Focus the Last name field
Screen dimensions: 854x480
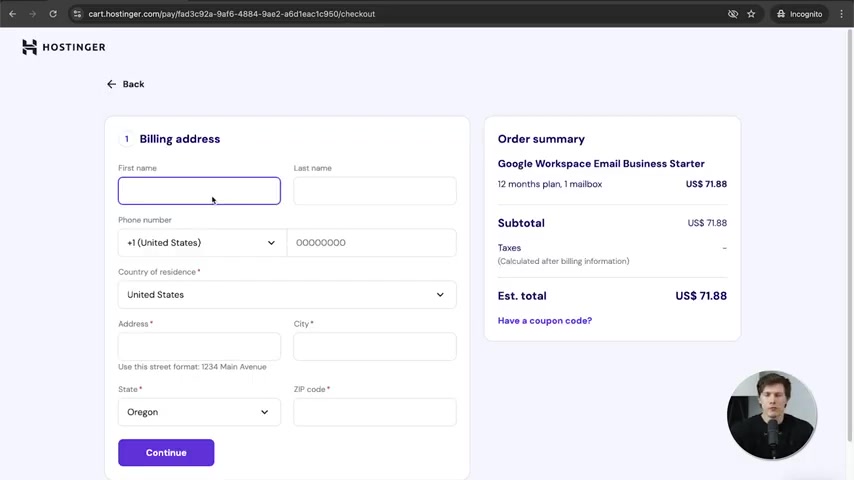point(375,191)
